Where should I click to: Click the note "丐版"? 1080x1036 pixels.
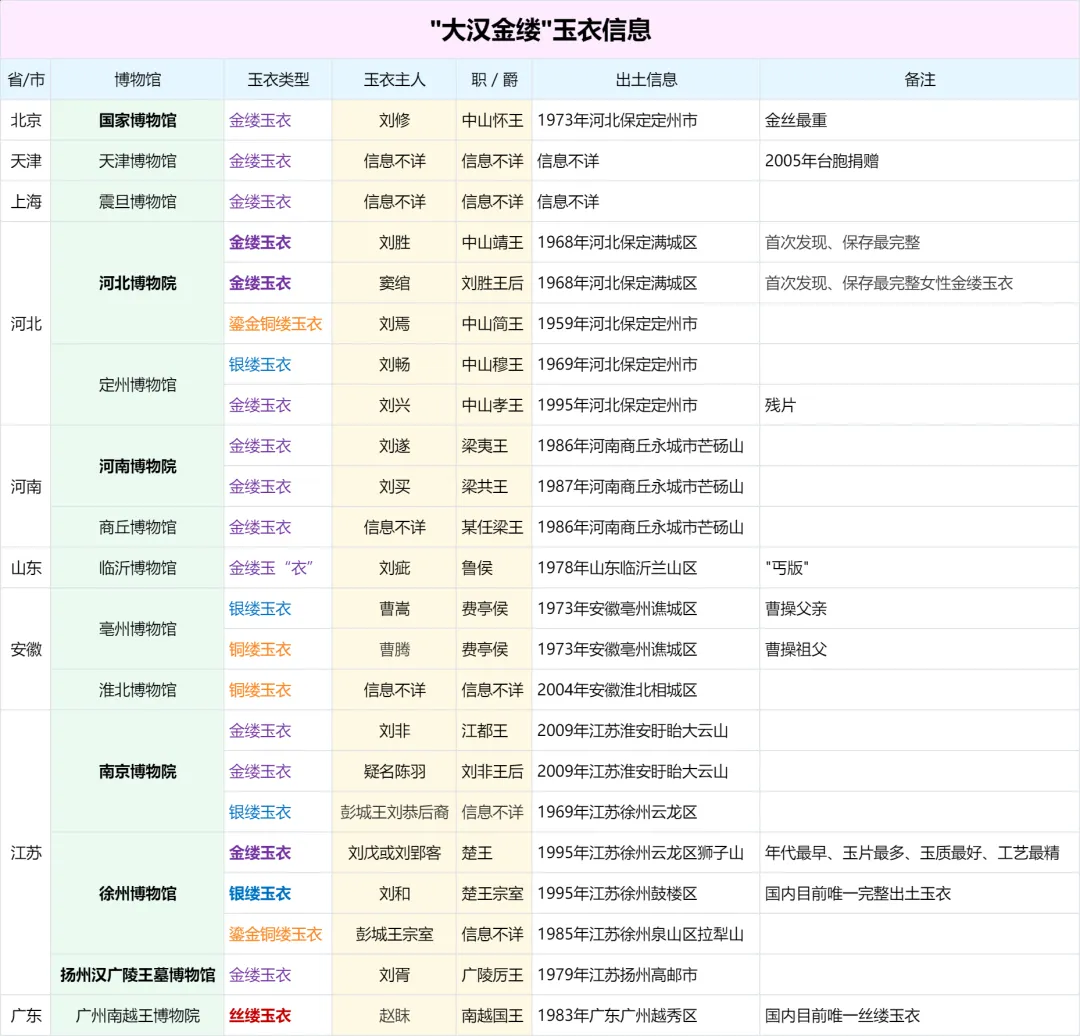click(x=787, y=568)
